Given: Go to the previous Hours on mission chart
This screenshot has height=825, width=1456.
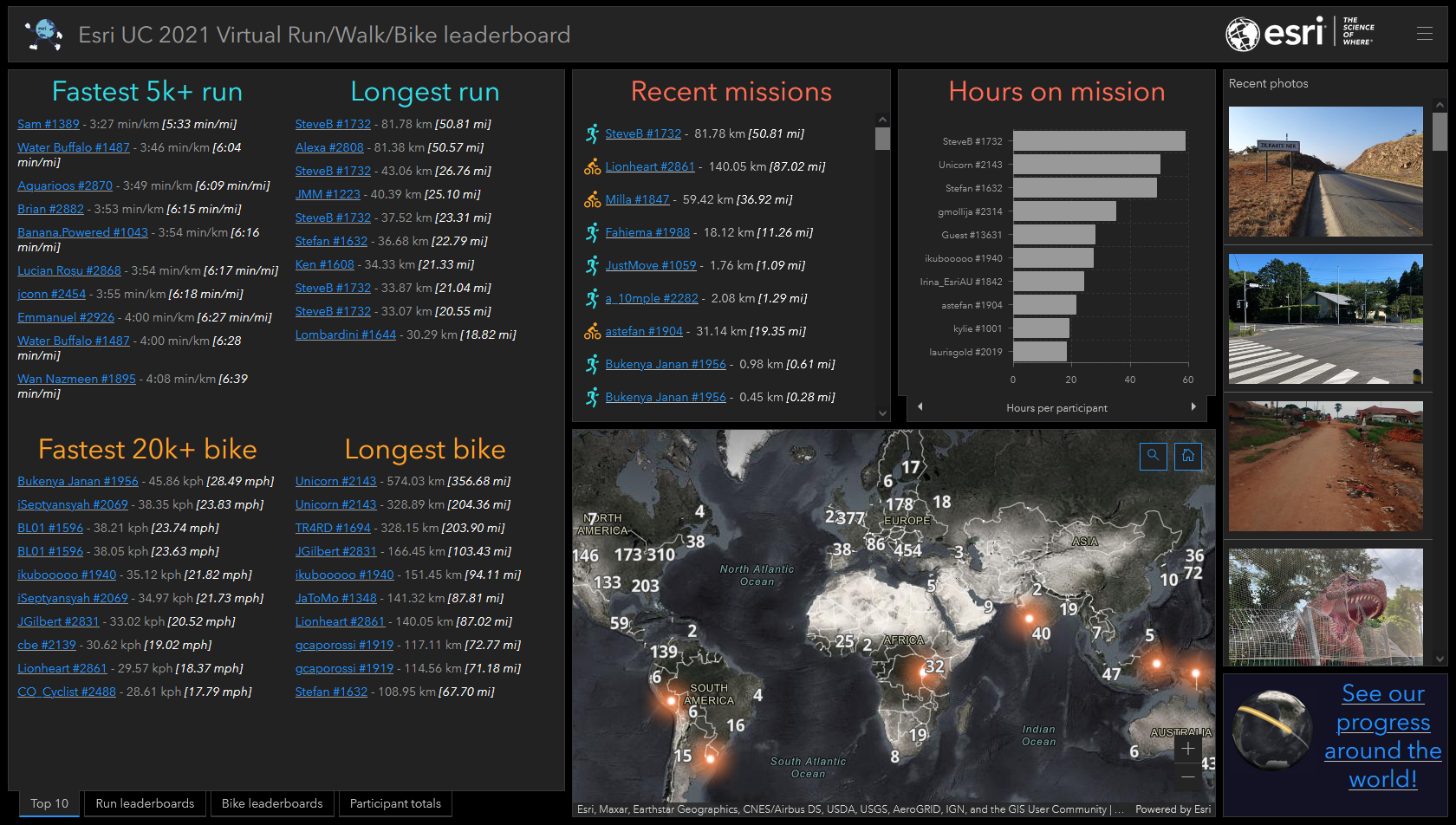Looking at the screenshot, I should (920, 406).
